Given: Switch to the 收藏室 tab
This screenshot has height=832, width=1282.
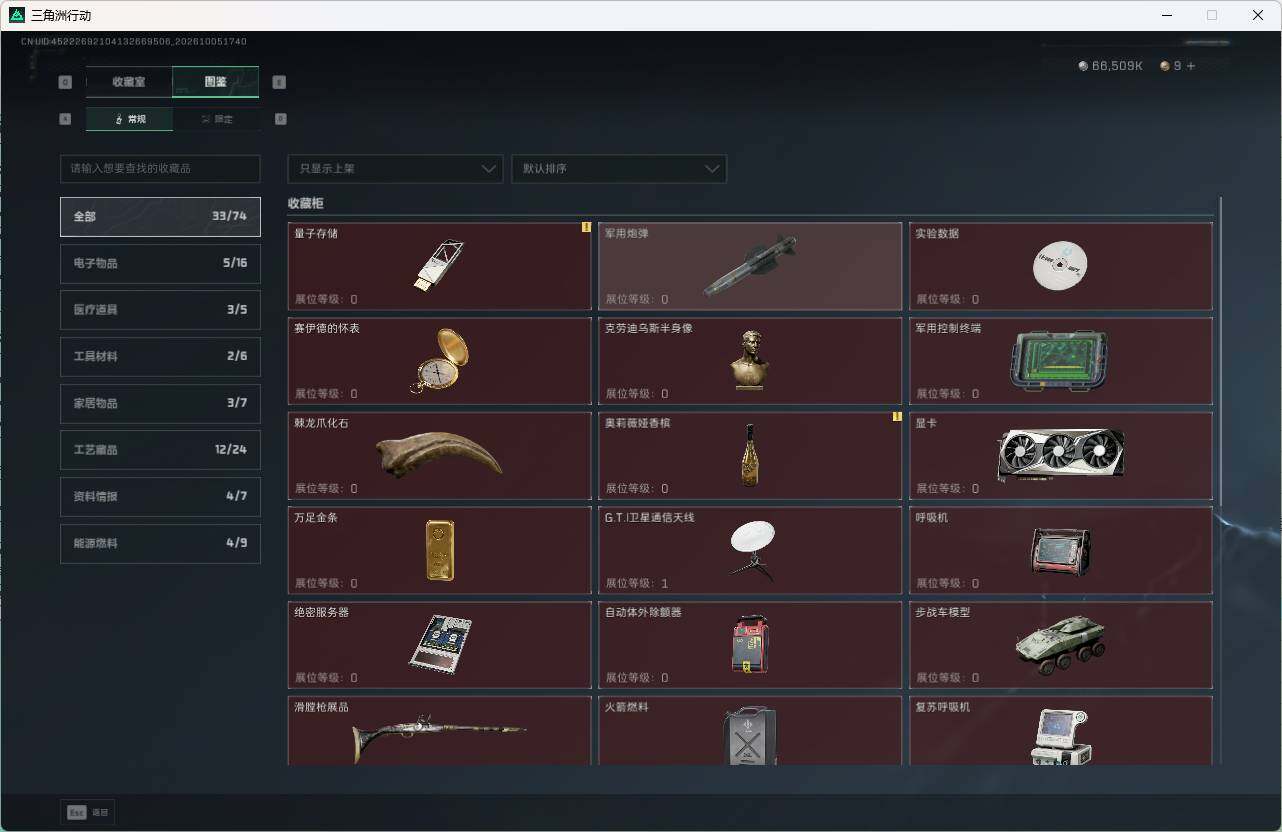Looking at the screenshot, I should pyautogui.click(x=129, y=82).
